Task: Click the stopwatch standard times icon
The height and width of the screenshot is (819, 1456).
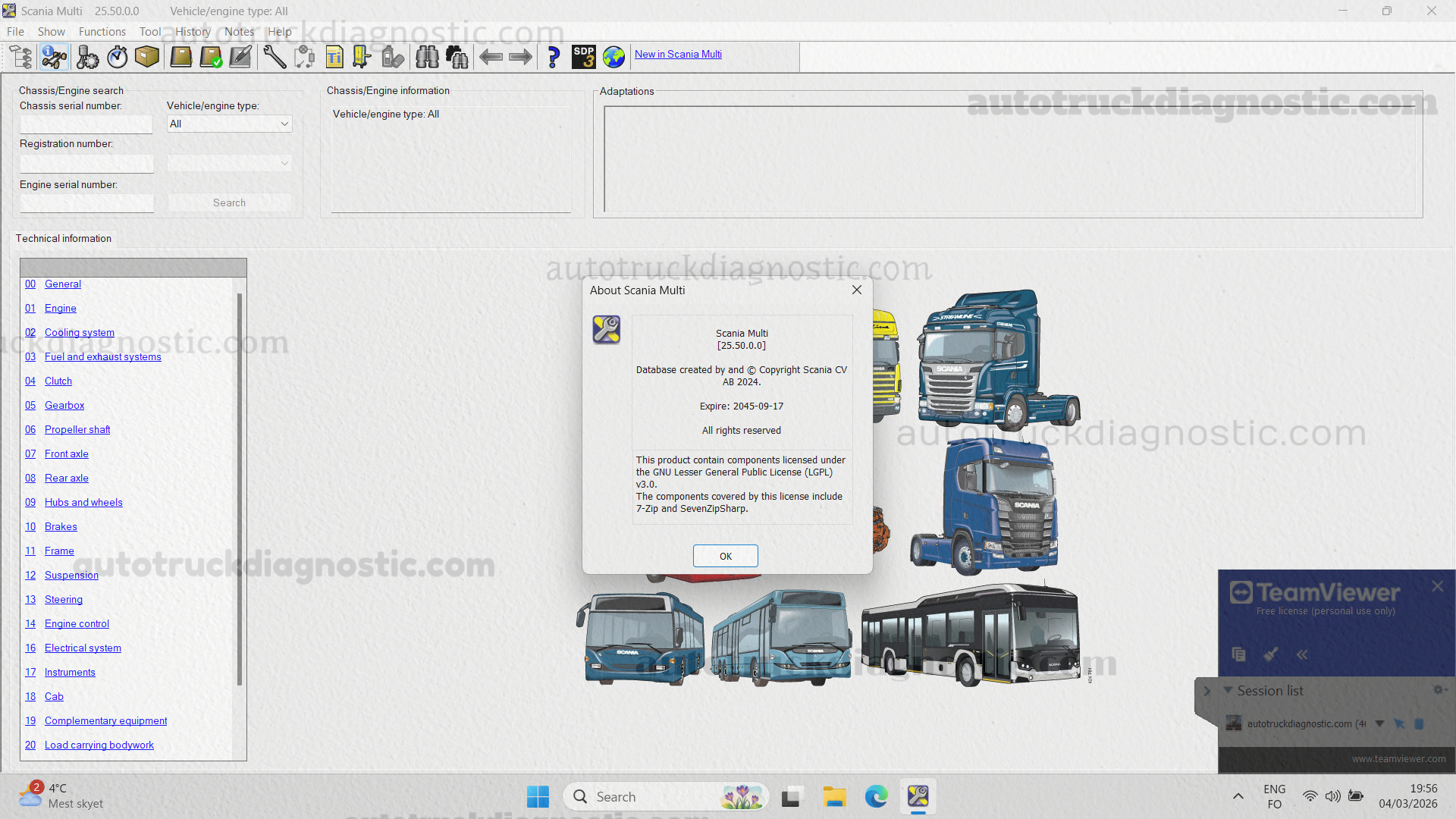Action: tap(117, 57)
